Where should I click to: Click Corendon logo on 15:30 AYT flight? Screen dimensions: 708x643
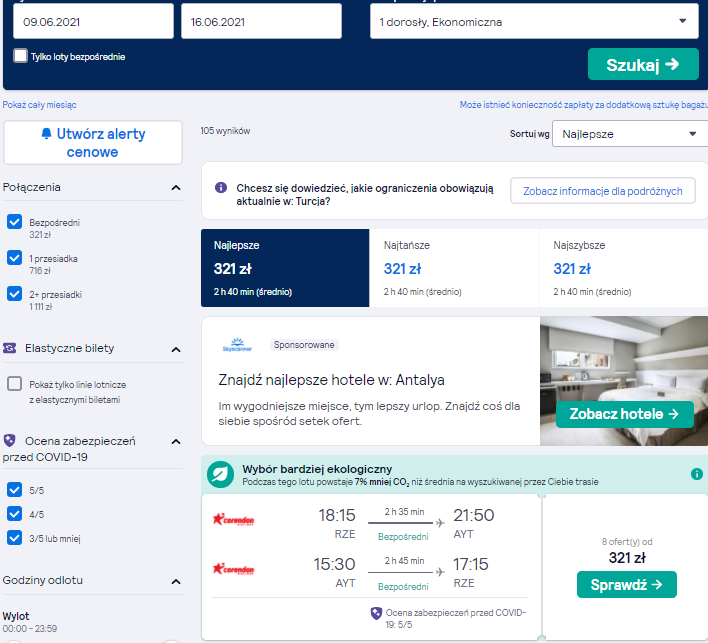[x=233, y=569]
